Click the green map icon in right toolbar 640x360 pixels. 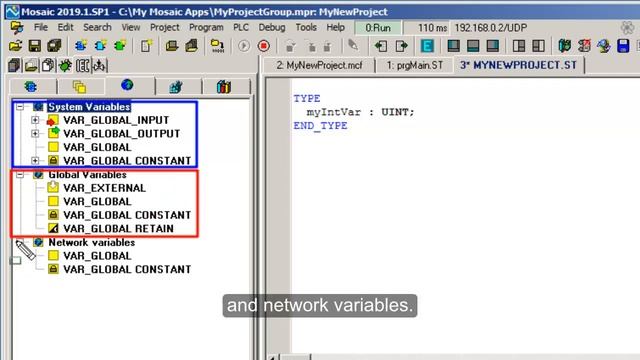[x=564, y=46]
